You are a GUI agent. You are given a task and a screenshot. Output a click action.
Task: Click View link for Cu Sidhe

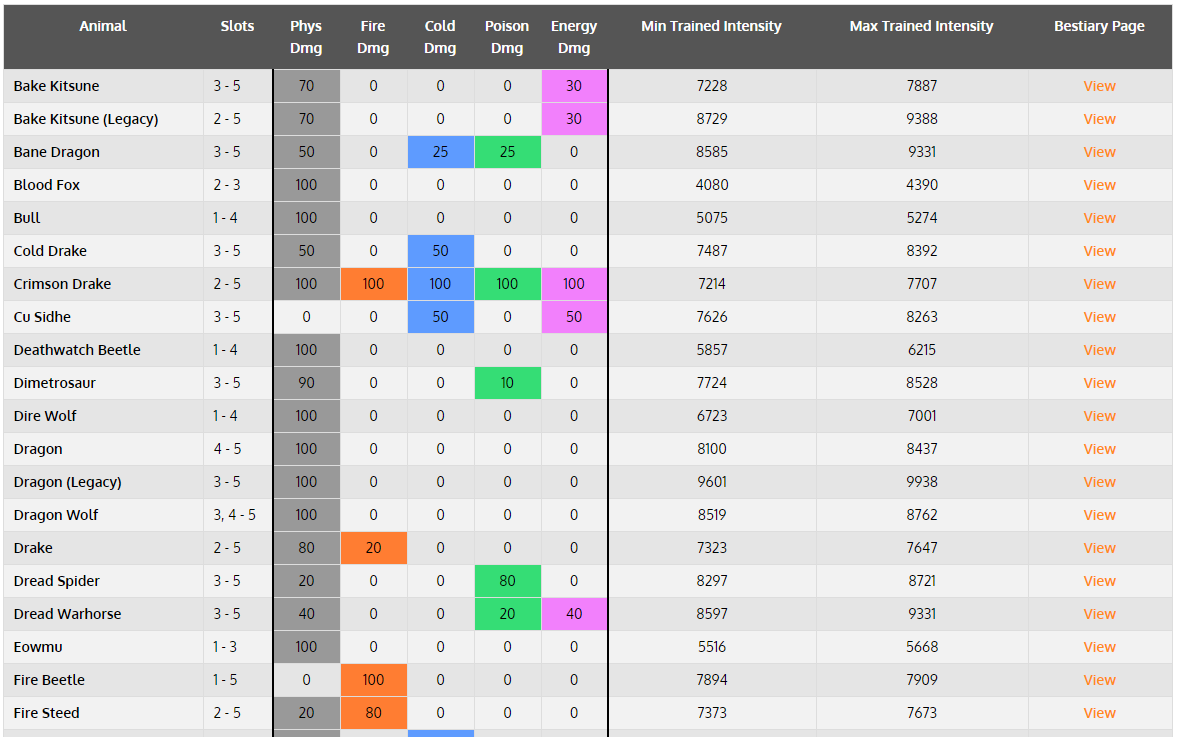1099,317
